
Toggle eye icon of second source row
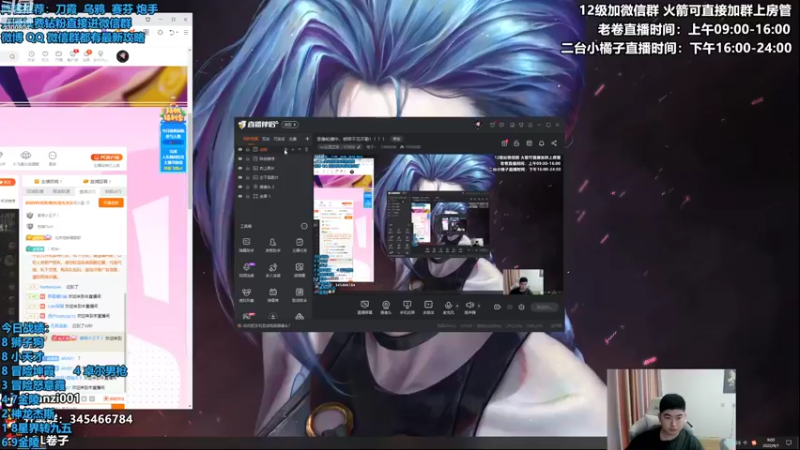240,159
